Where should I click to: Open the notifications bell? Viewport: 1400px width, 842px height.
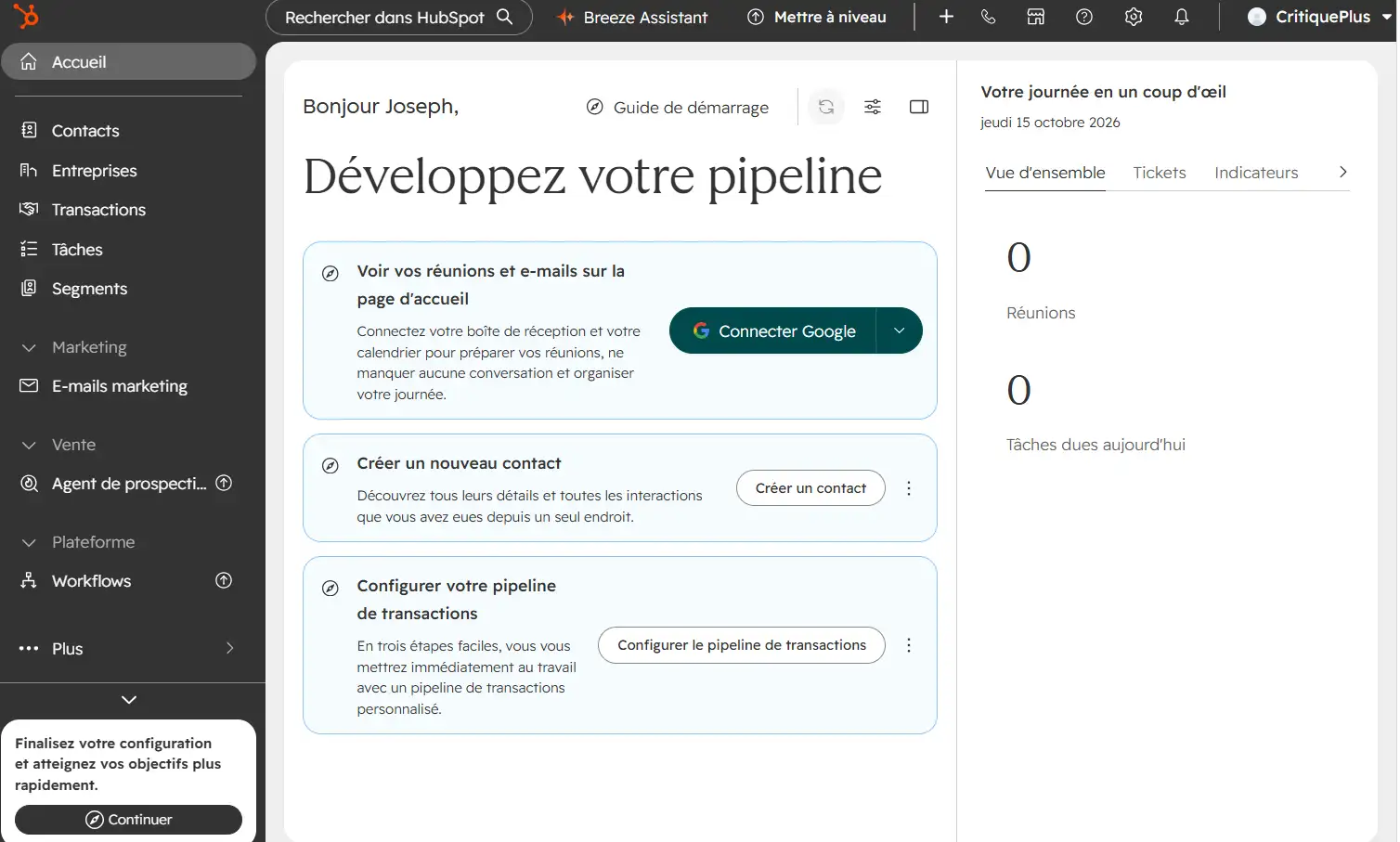[x=1182, y=17]
